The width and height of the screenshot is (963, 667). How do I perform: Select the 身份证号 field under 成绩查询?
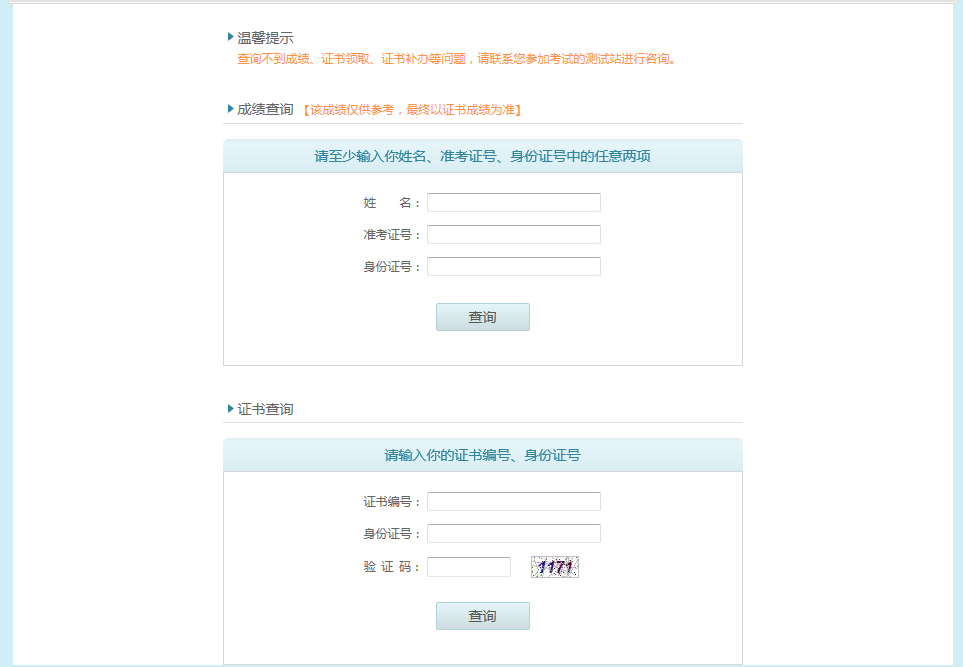click(x=513, y=267)
